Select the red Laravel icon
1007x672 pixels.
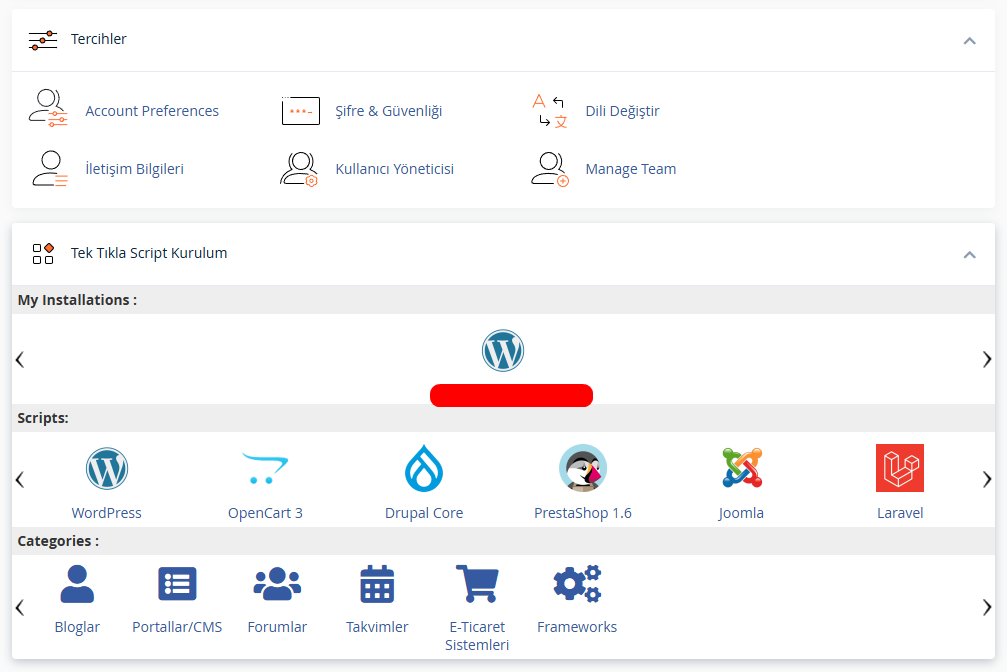(x=900, y=468)
